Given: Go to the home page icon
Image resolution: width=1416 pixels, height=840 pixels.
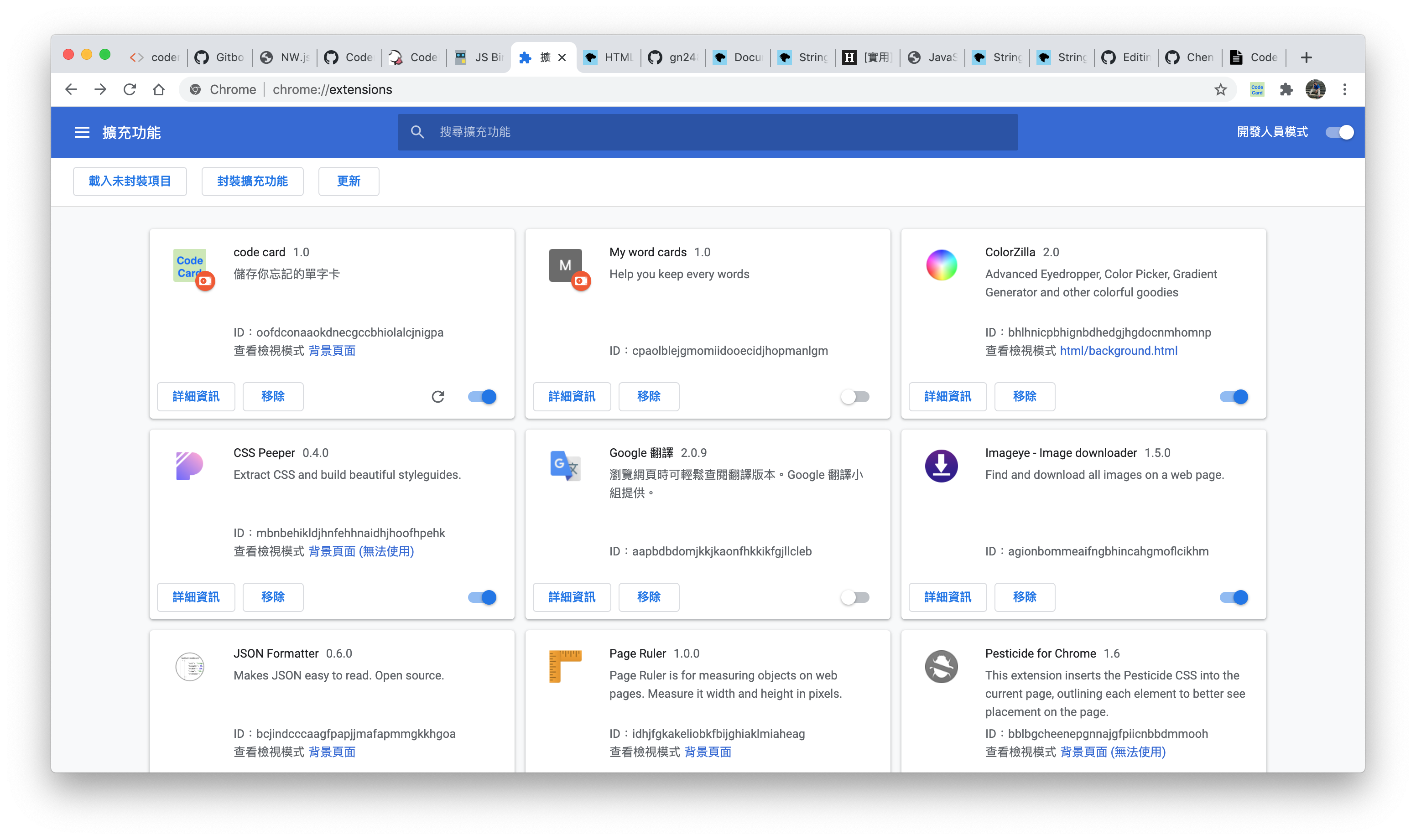Looking at the screenshot, I should click(159, 89).
